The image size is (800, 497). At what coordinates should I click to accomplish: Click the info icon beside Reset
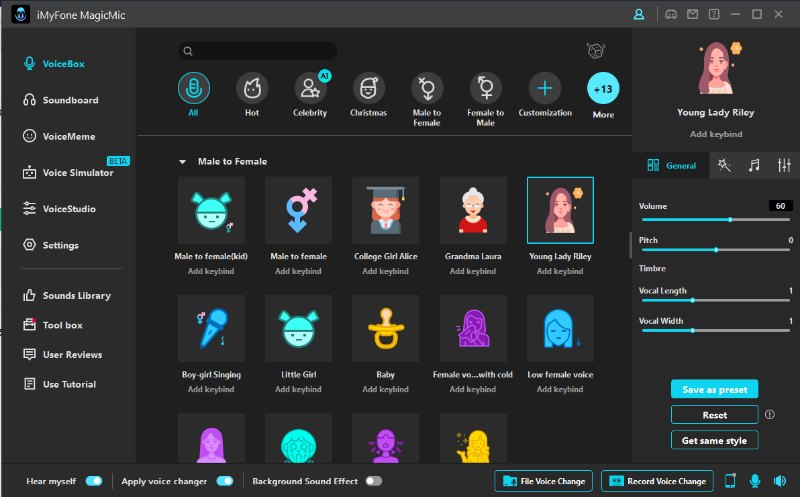(770, 414)
